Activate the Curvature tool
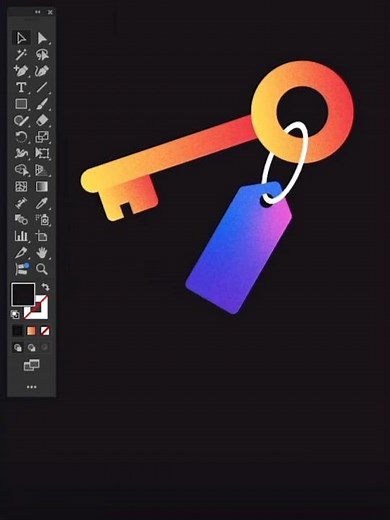 pos(42,71)
